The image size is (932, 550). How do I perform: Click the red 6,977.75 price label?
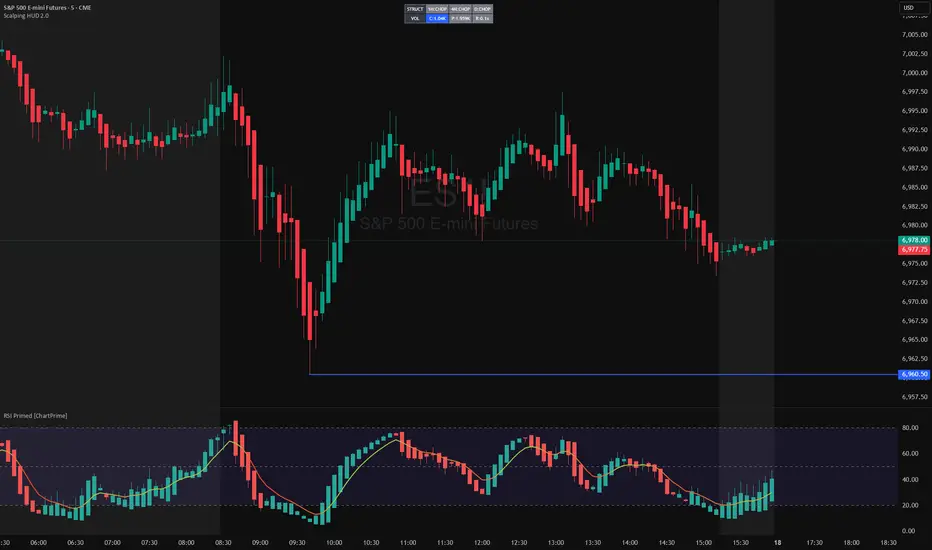pyautogui.click(x=914, y=250)
